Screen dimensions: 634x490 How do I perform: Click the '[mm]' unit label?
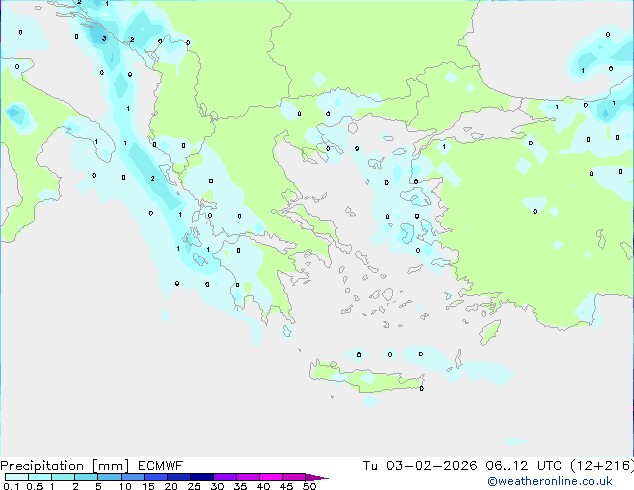point(111,466)
